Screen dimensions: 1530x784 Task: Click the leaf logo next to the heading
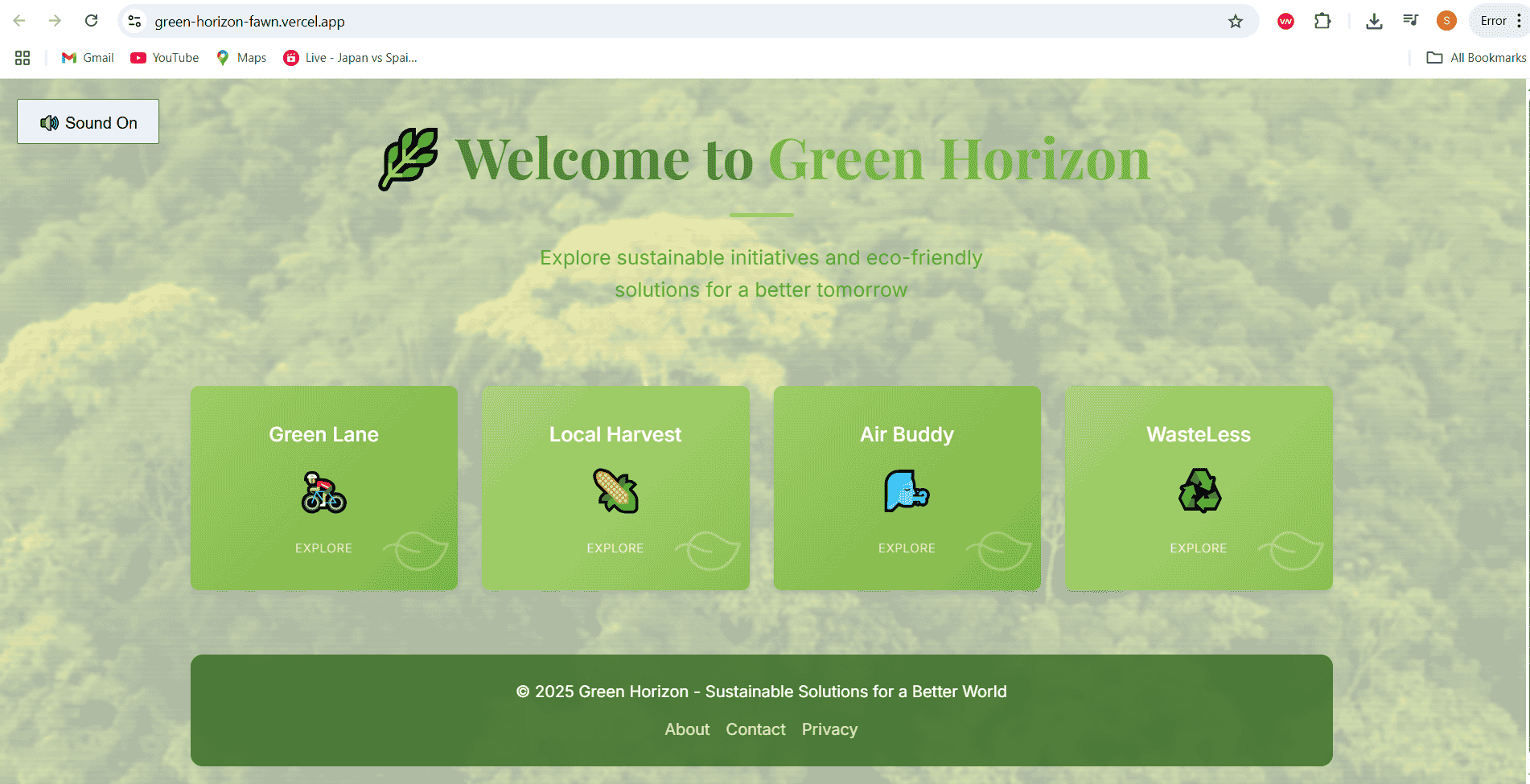(x=407, y=158)
